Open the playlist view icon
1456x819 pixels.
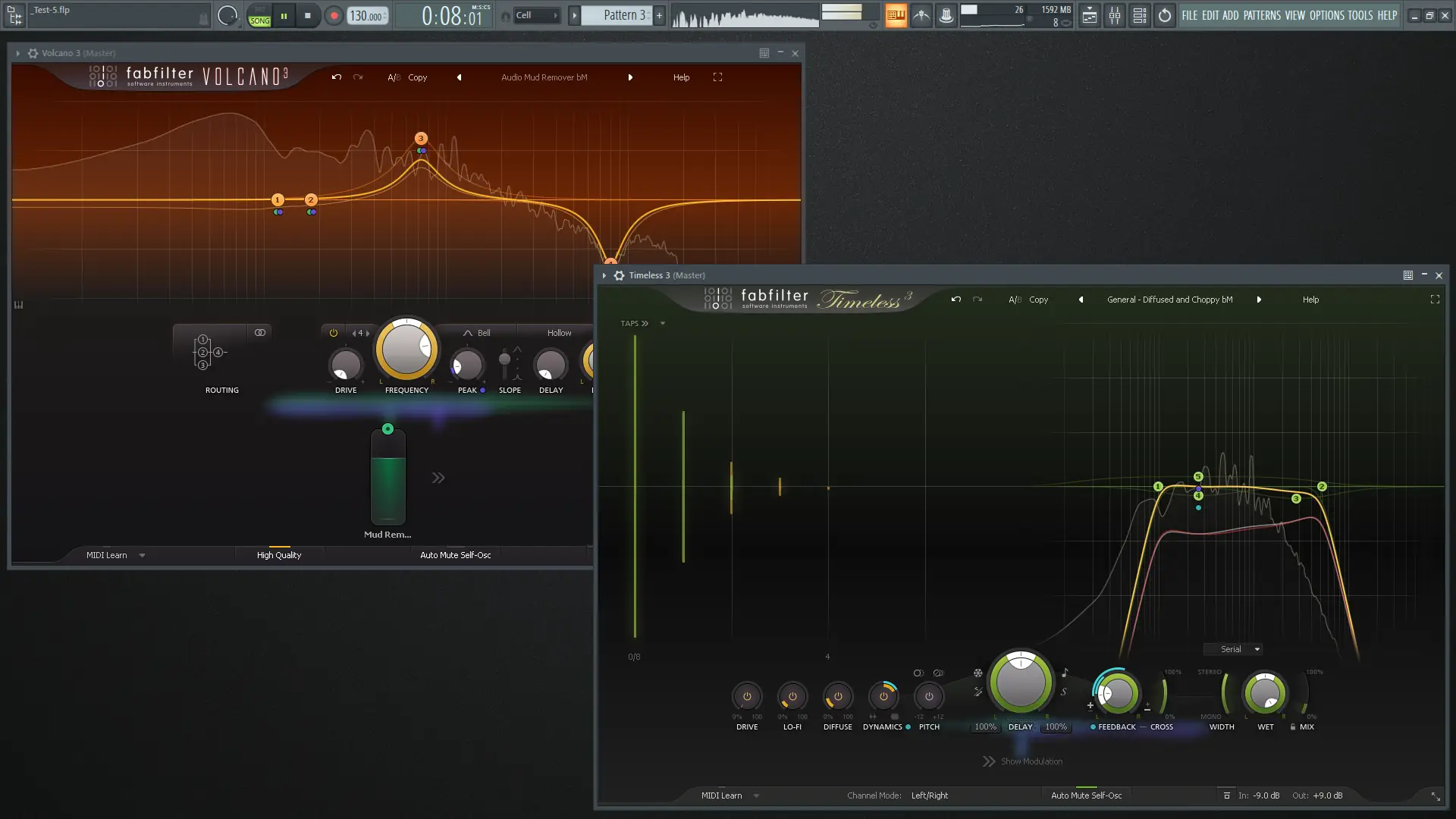1089,15
